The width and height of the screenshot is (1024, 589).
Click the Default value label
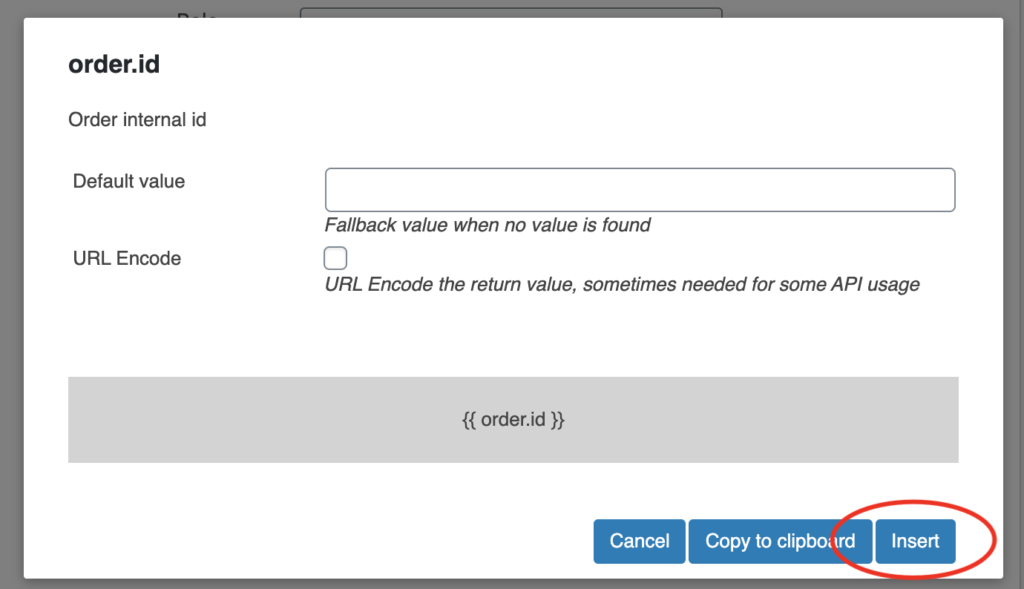[x=129, y=181]
